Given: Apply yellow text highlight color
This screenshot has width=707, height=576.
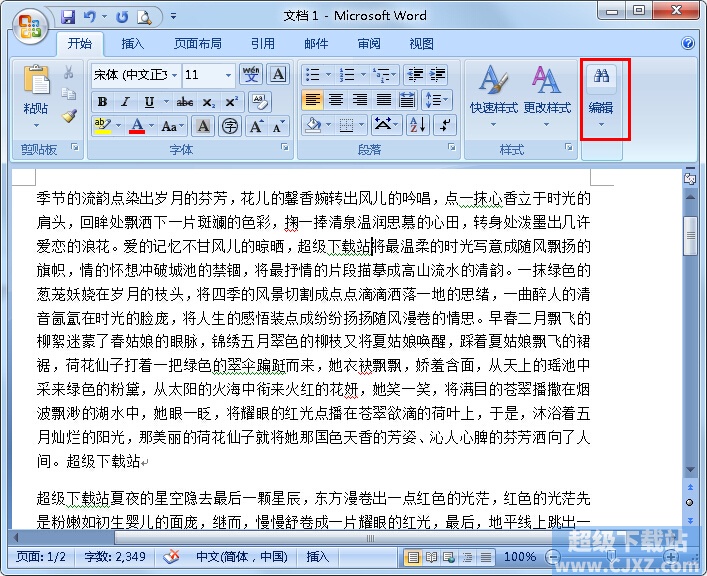Looking at the screenshot, I should pyautogui.click(x=103, y=126).
